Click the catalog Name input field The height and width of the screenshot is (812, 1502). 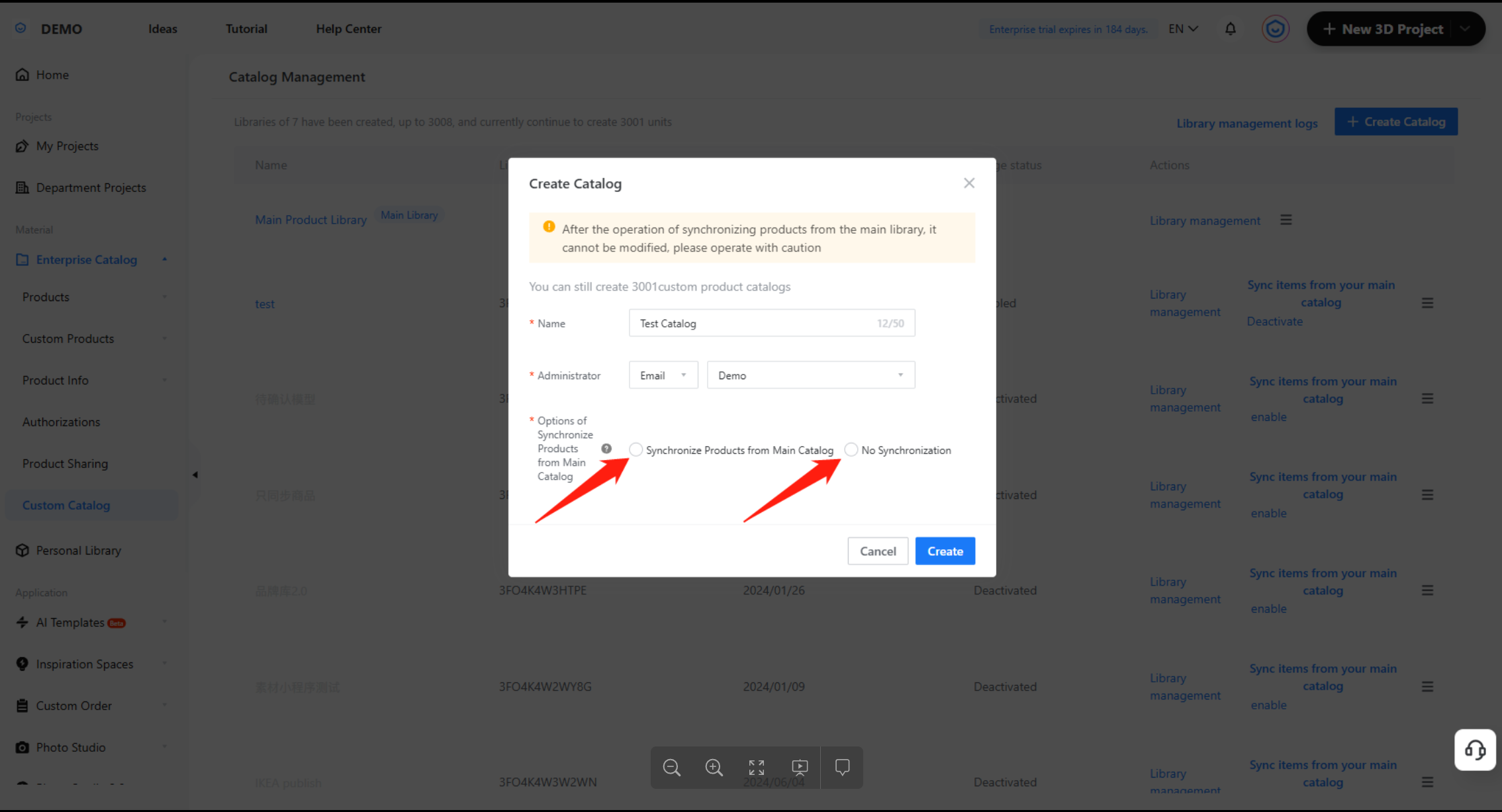(x=755, y=324)
